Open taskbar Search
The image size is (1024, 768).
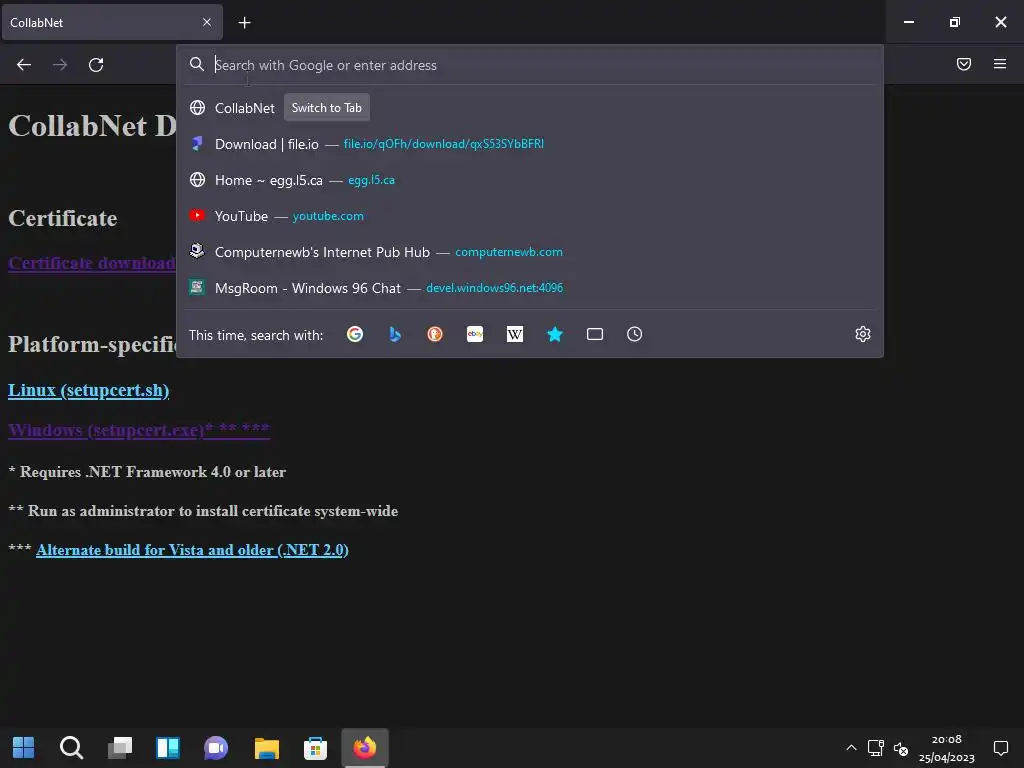click(x=71, y=747)
